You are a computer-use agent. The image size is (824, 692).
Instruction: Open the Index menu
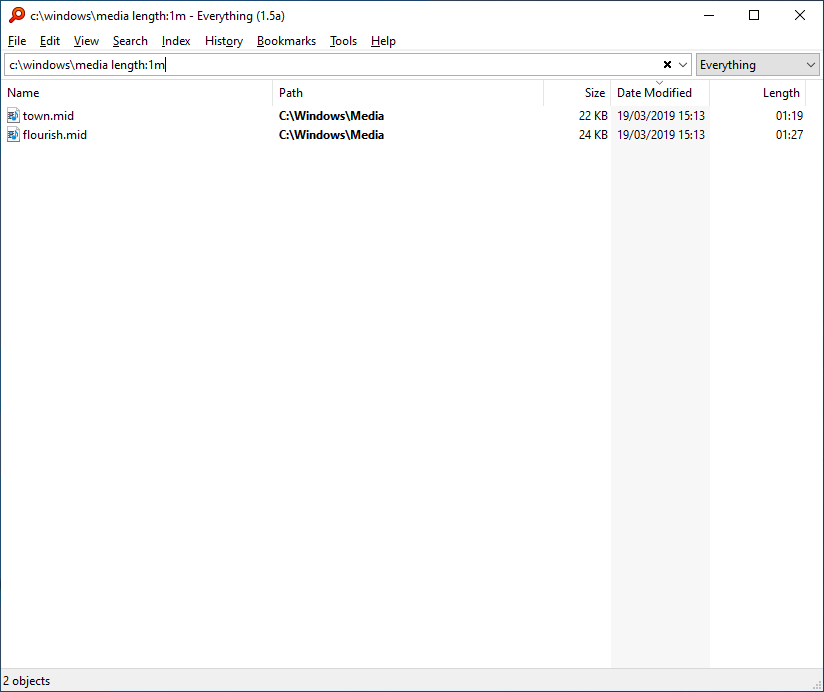pyautogui.click(x=176, y=41)
